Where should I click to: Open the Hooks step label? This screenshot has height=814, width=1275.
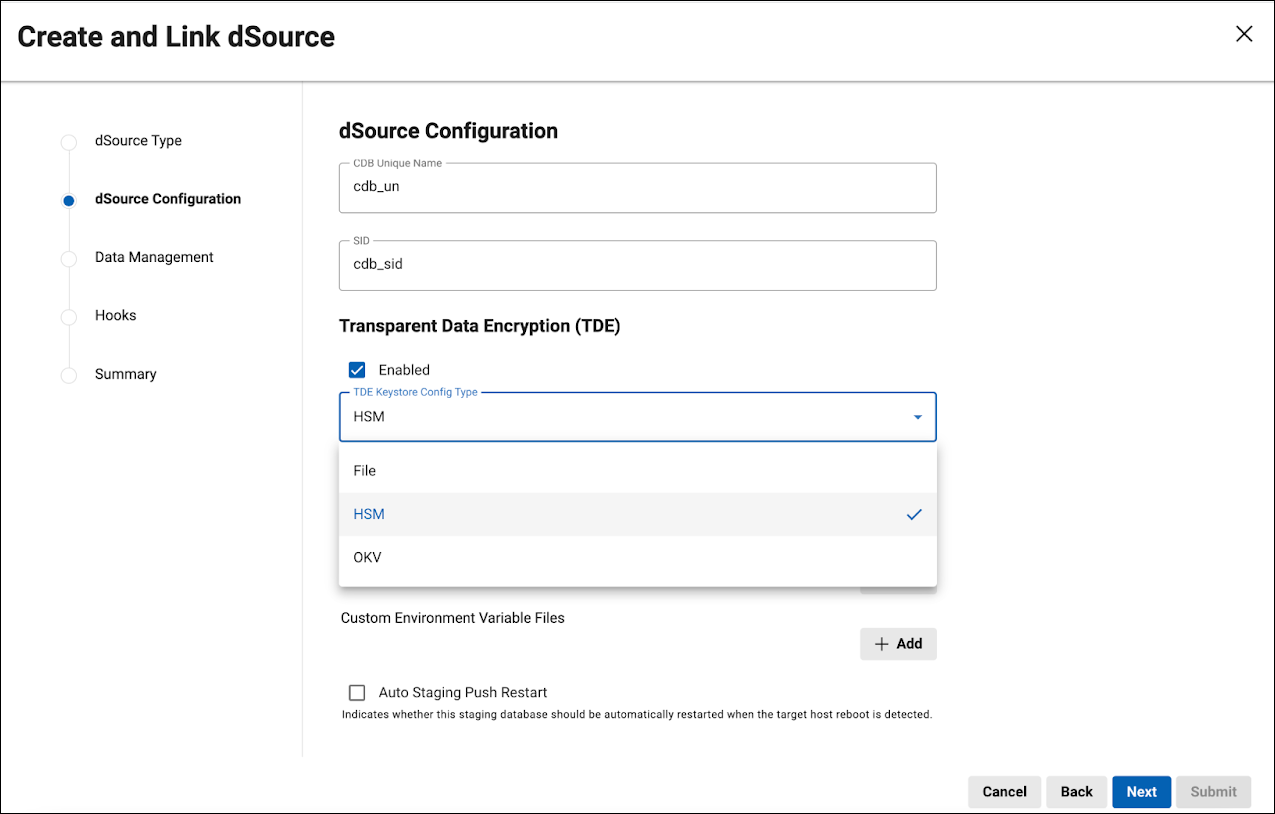115,315
